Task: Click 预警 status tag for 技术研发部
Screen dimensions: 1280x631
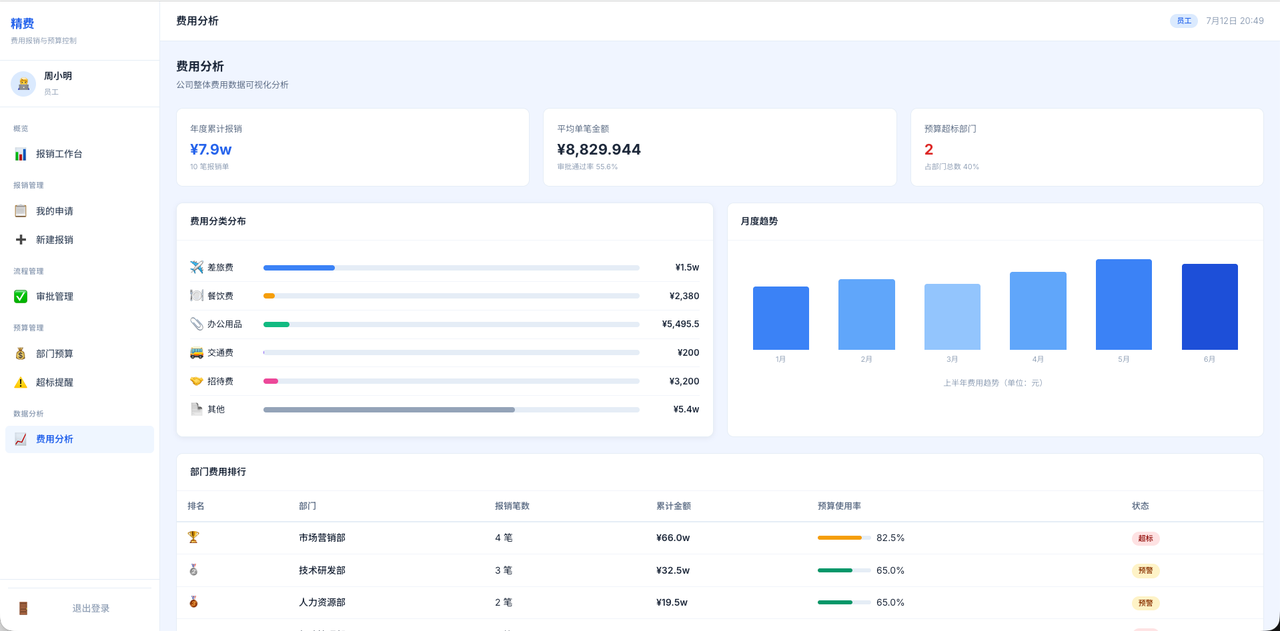Action: pyautogui.click(x=1145, y=571)
